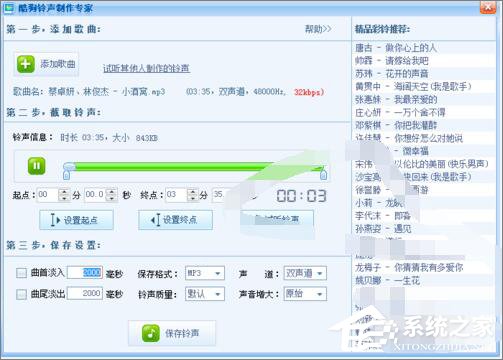503x360 pixels.
Task: Select 庄心妍 - 一万个舍不得 ringtone
Action: point(400,113)
